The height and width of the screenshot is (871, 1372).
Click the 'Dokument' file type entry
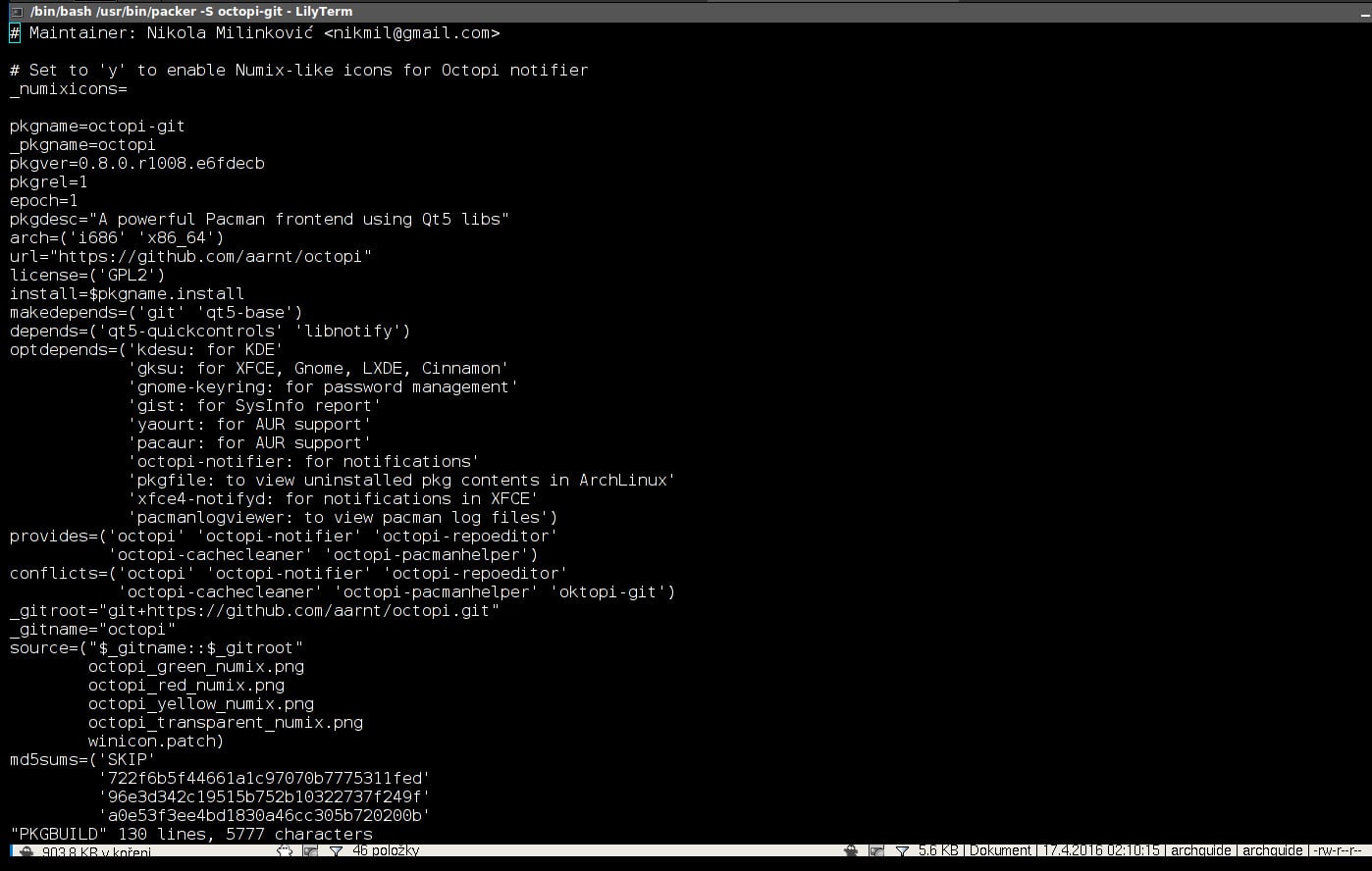tap(1000, 850)
